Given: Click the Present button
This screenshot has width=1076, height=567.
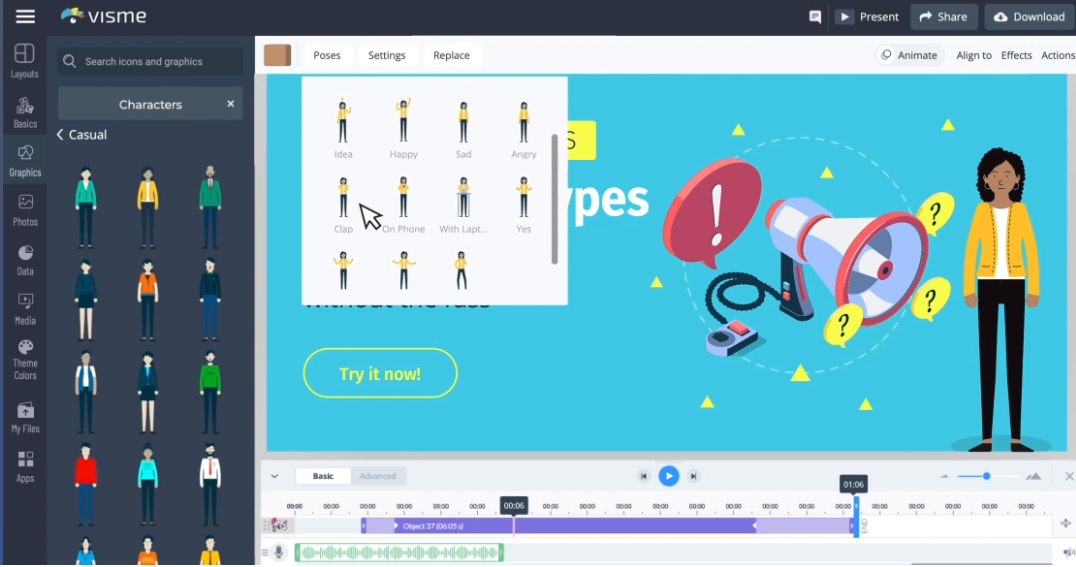Looking at the screenshot, I should 869,17.
